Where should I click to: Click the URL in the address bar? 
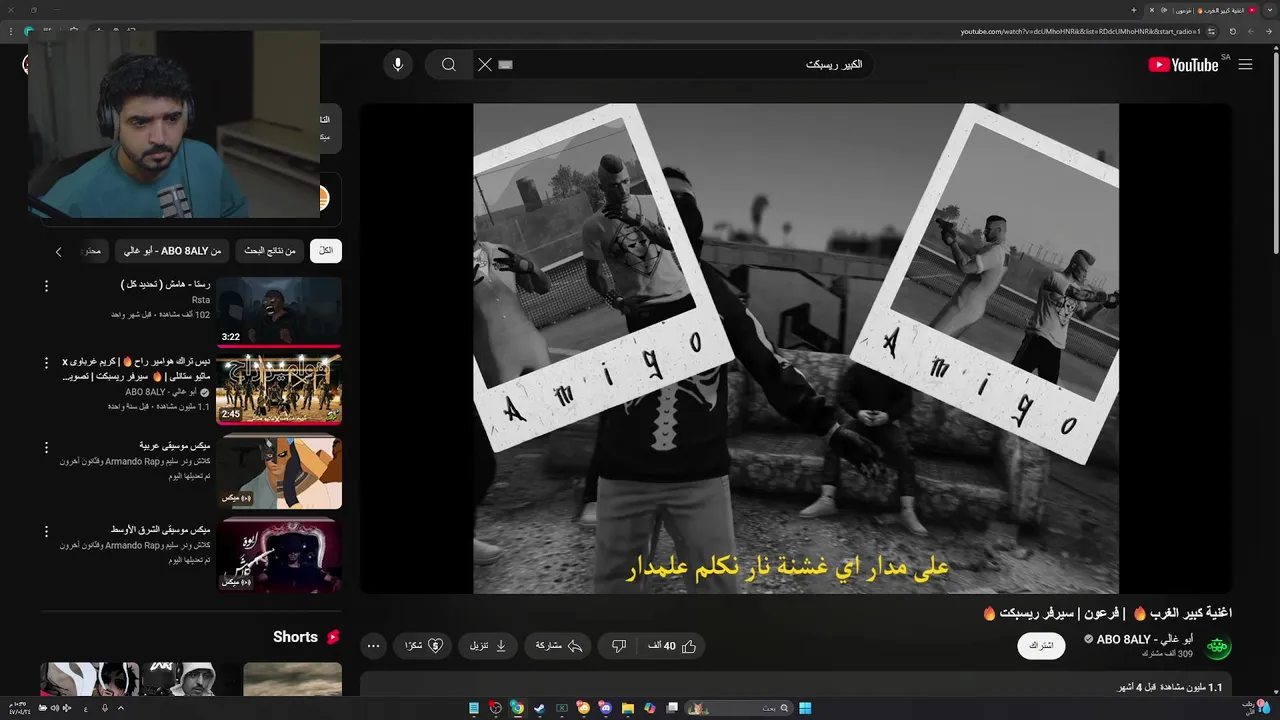pyautogui.click(x=1080, y=32)
